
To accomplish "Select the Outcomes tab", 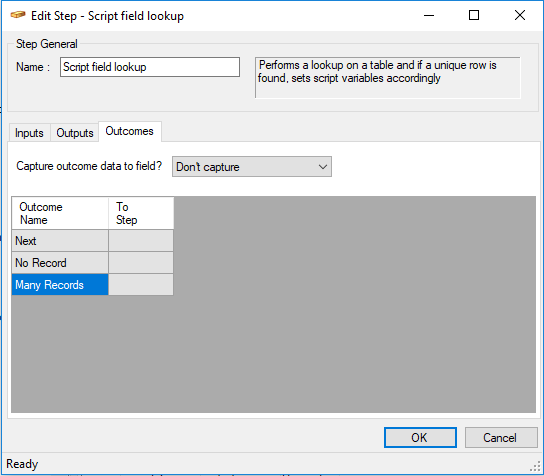I will [130, 131].
